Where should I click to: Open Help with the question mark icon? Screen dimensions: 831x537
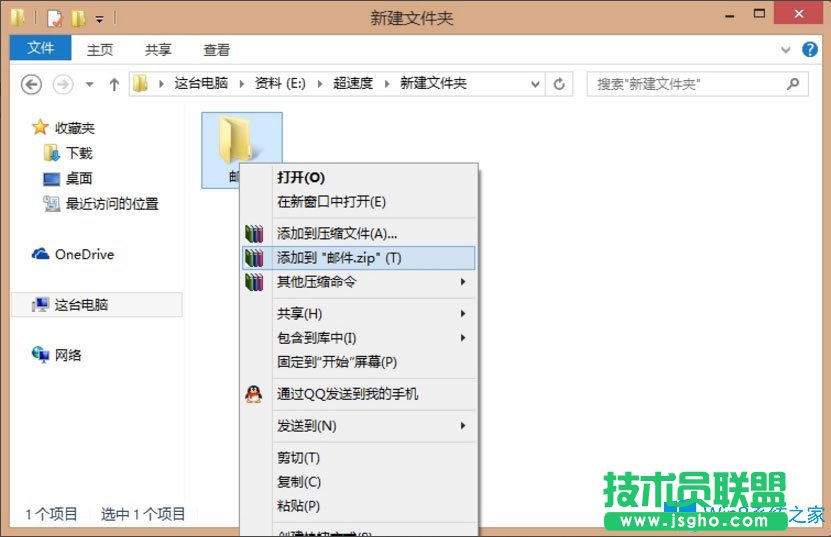809,50
